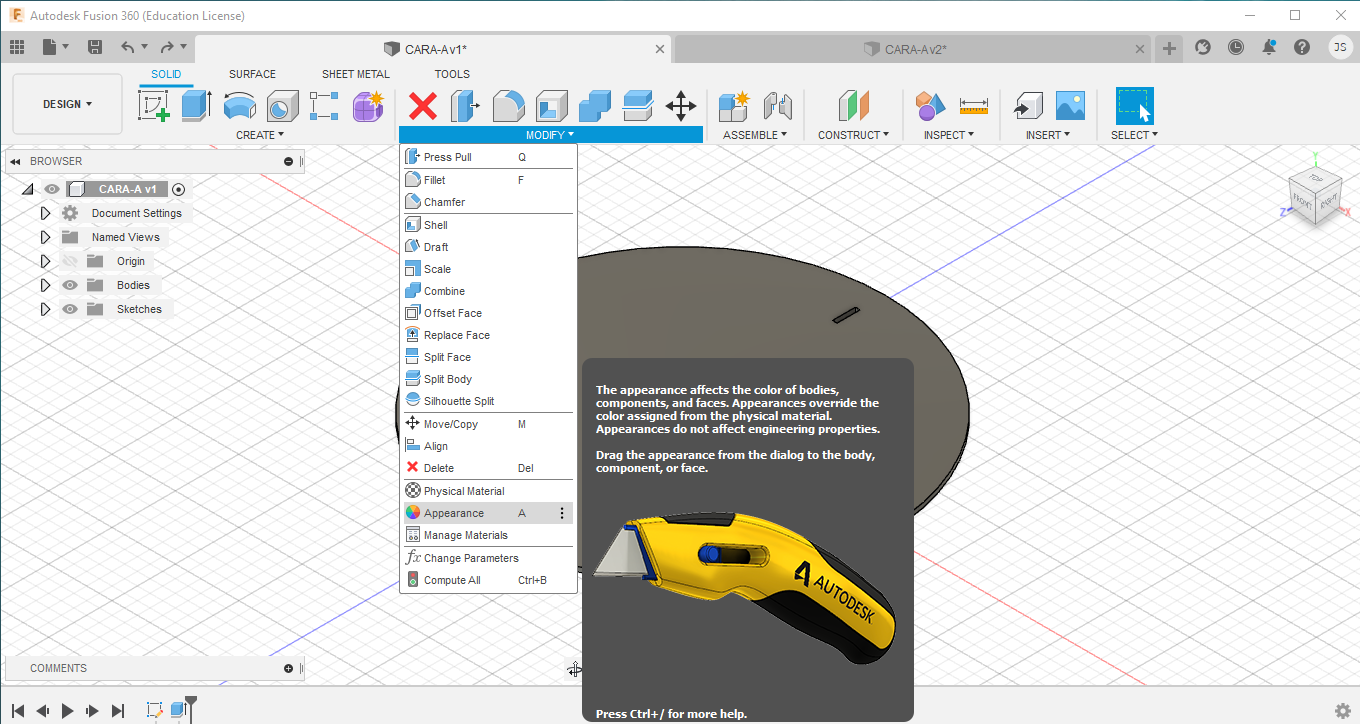Screen dimensions: 1360x724
Task: Toggle visibility of the Sketches folder
Action: [x=70, y=309]
